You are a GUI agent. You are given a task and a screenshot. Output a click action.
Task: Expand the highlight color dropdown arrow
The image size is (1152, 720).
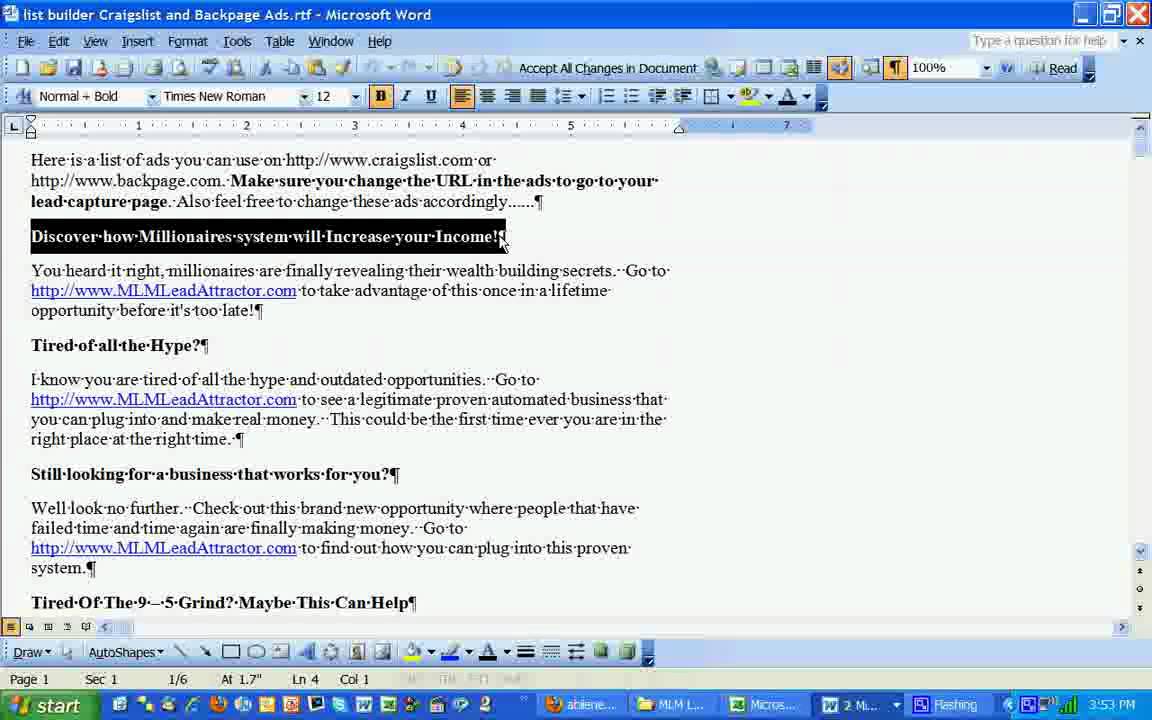tap(768, 96)
